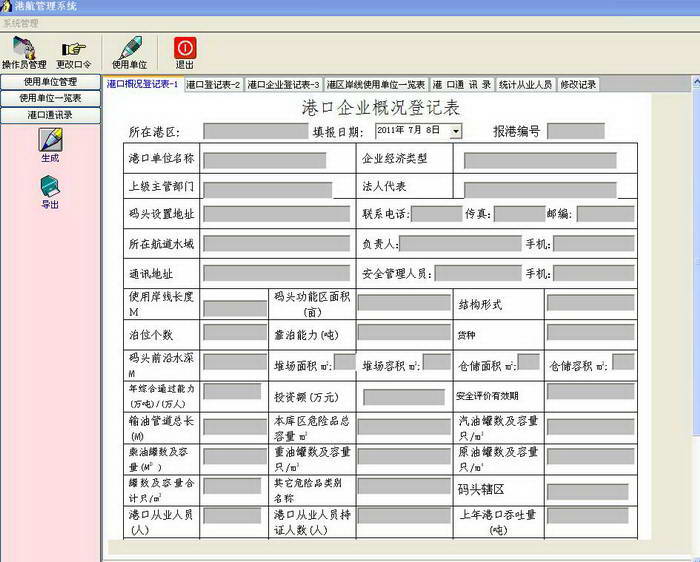
Task: Click the 所在港区 input field
Action: click(256, 131)
